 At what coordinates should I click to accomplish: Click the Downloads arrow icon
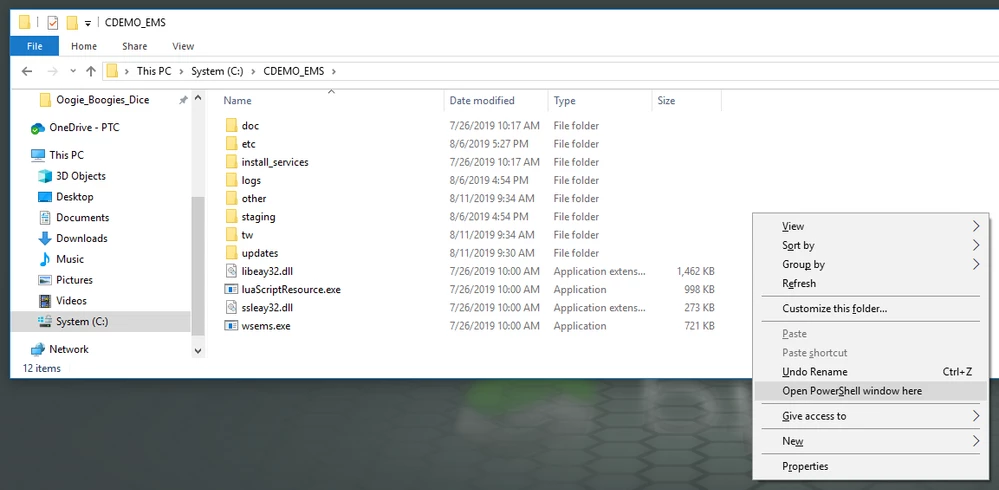[45, 238]
